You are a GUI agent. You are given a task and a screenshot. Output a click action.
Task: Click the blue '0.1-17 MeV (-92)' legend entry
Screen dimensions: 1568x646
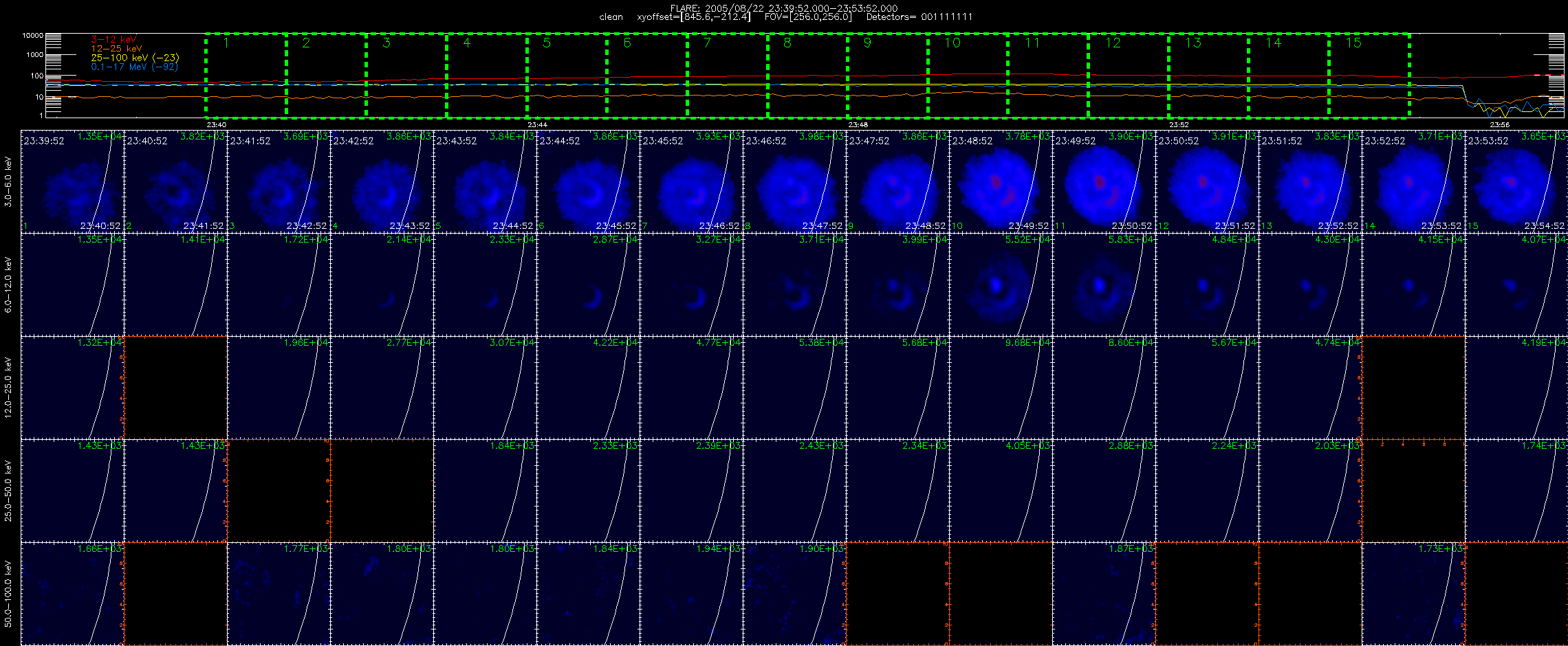point(134,67)
